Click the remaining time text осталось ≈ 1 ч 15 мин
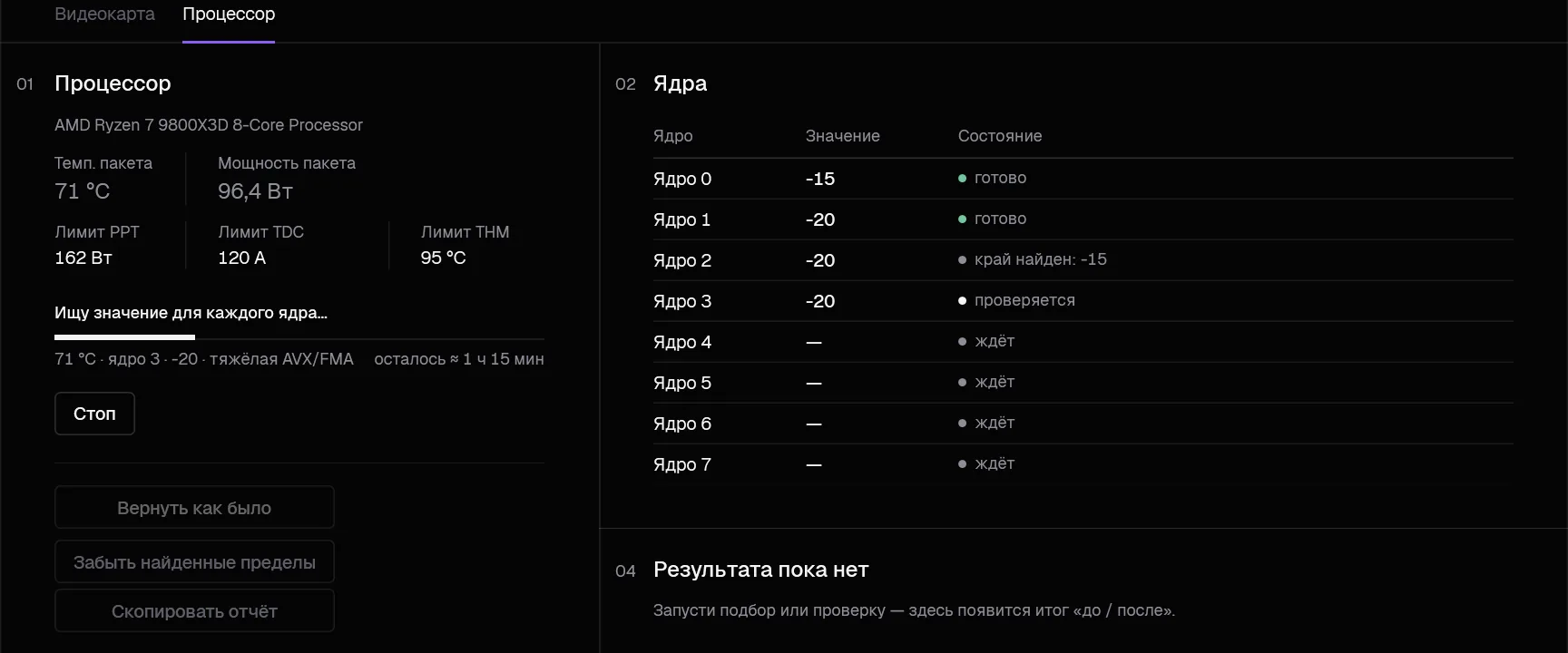Image resolution: width=1568 pixels, height=653 pixels. click(x=459, y=359)
